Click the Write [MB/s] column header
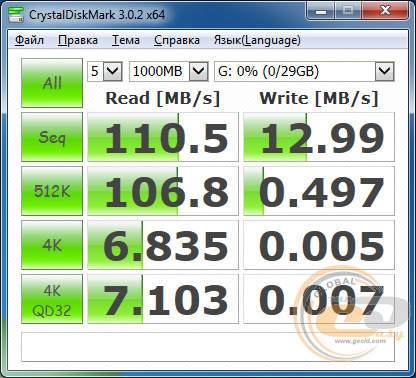Image resolution: width=416 pixels, height=378 pixels. pos(319,99)
